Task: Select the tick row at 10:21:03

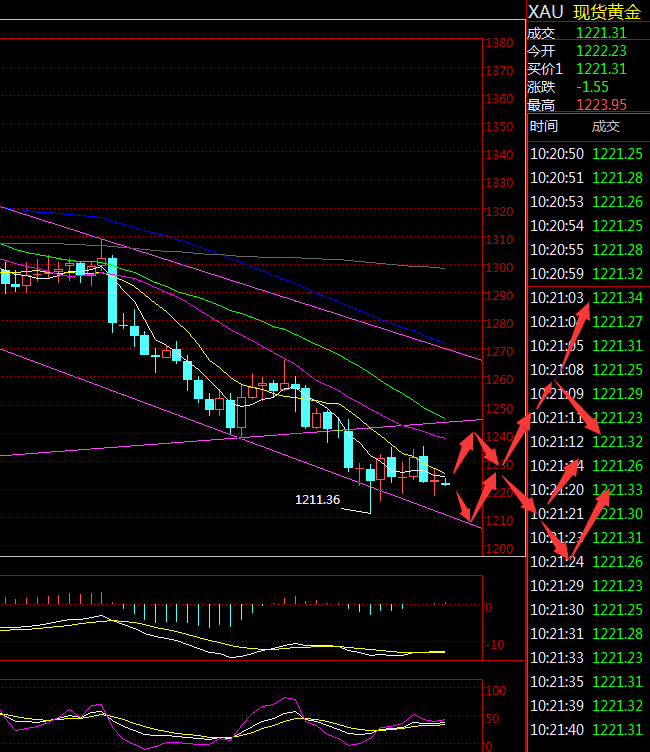Action: pyautogui.click(x=586, y=297)
